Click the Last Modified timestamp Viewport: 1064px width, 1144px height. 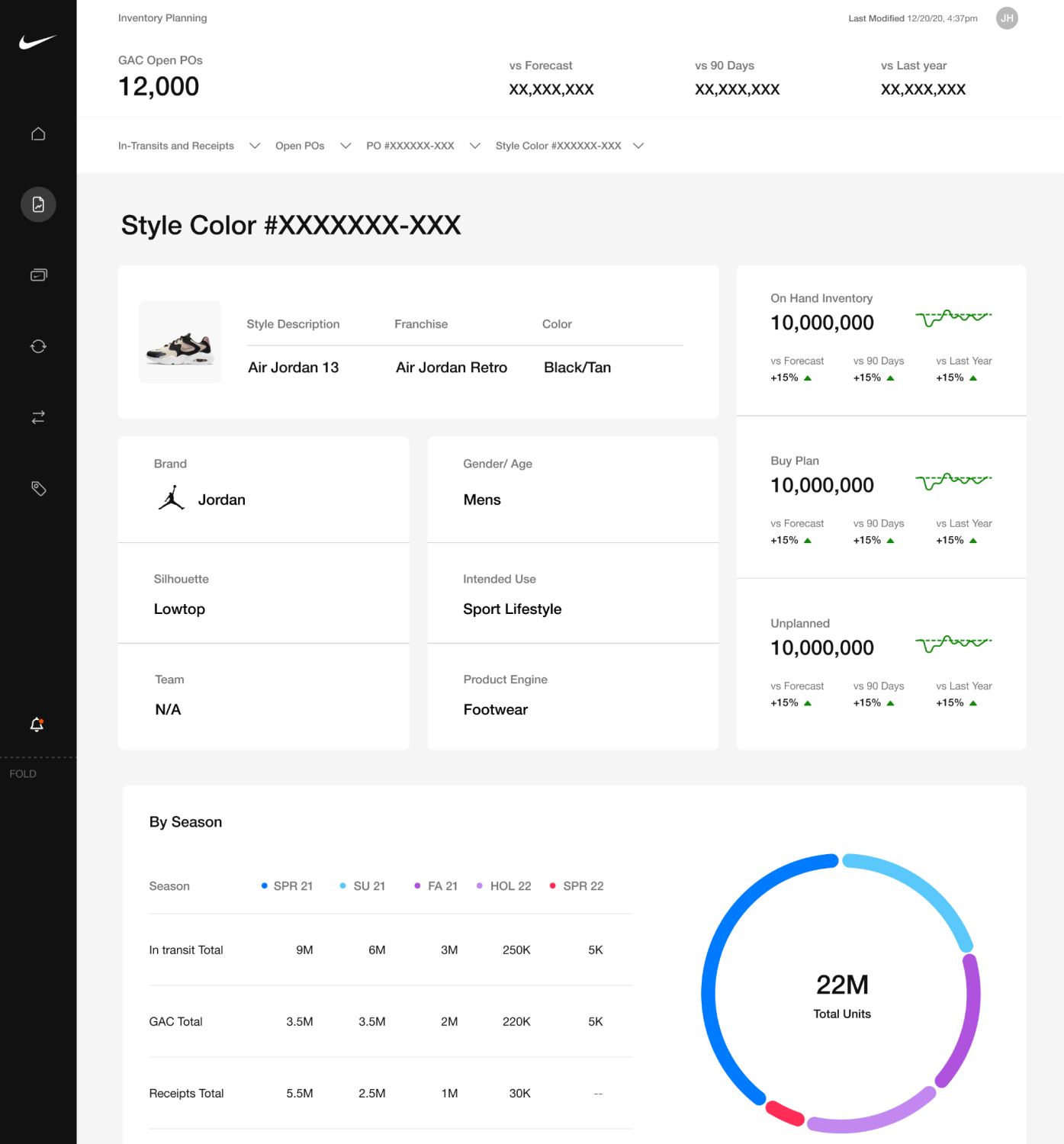pos(912,18)
